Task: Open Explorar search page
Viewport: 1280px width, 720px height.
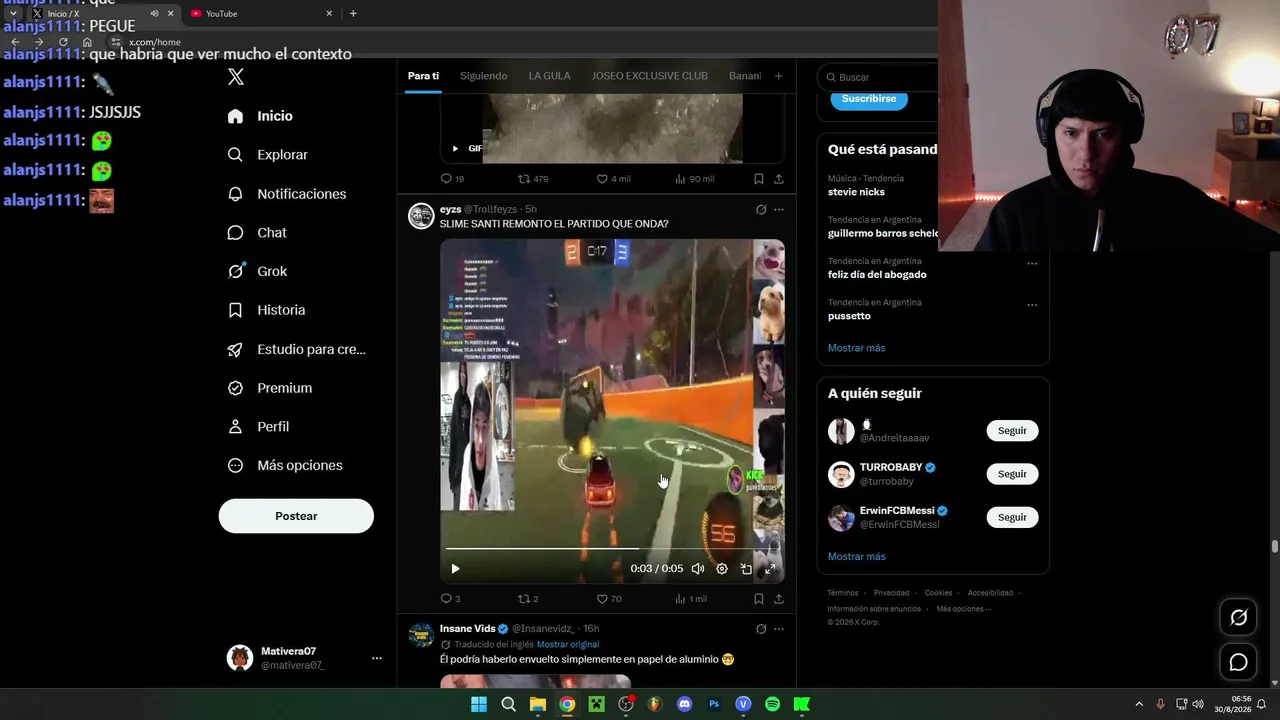Action: coord(267,155)
